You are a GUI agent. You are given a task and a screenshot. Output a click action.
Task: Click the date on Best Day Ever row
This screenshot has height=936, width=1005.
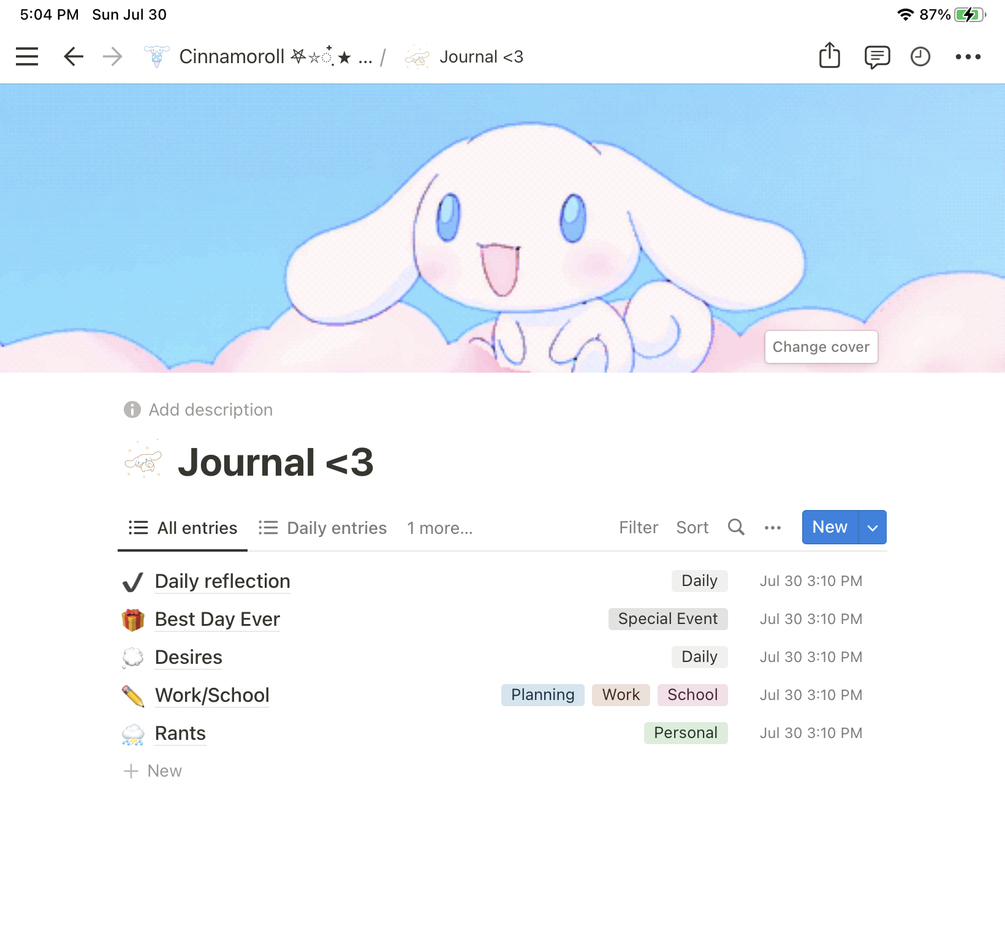811,619
